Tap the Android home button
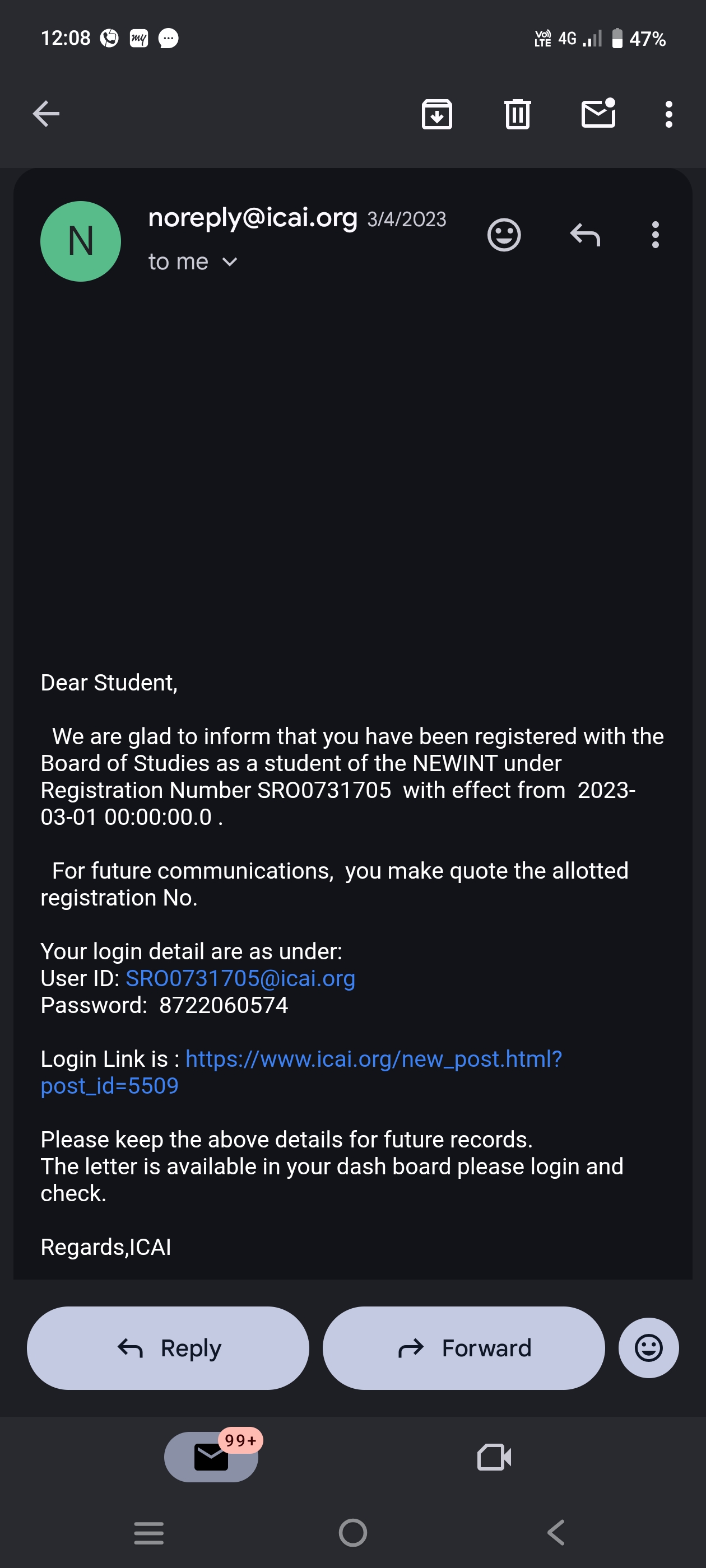The image size is (706, 1568). pyautogui.click(x=352, y=1533)
